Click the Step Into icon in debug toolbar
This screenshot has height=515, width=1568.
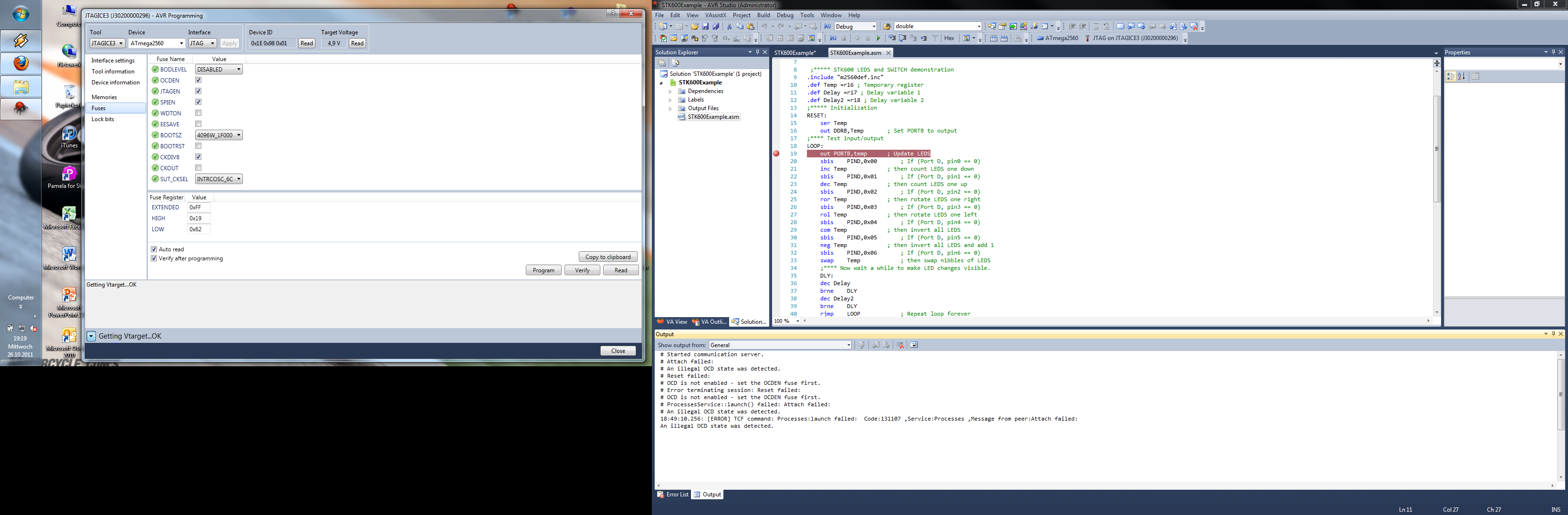892,38
